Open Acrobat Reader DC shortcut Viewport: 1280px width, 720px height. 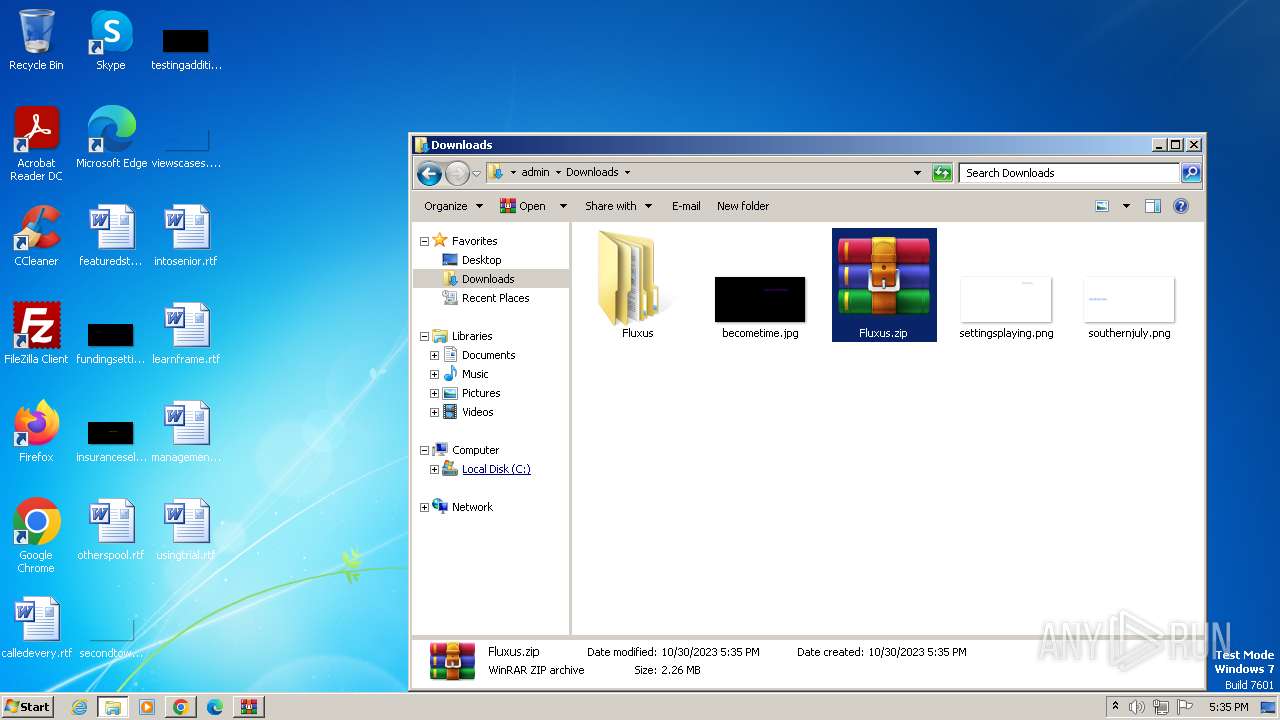[x=36, y=143]
